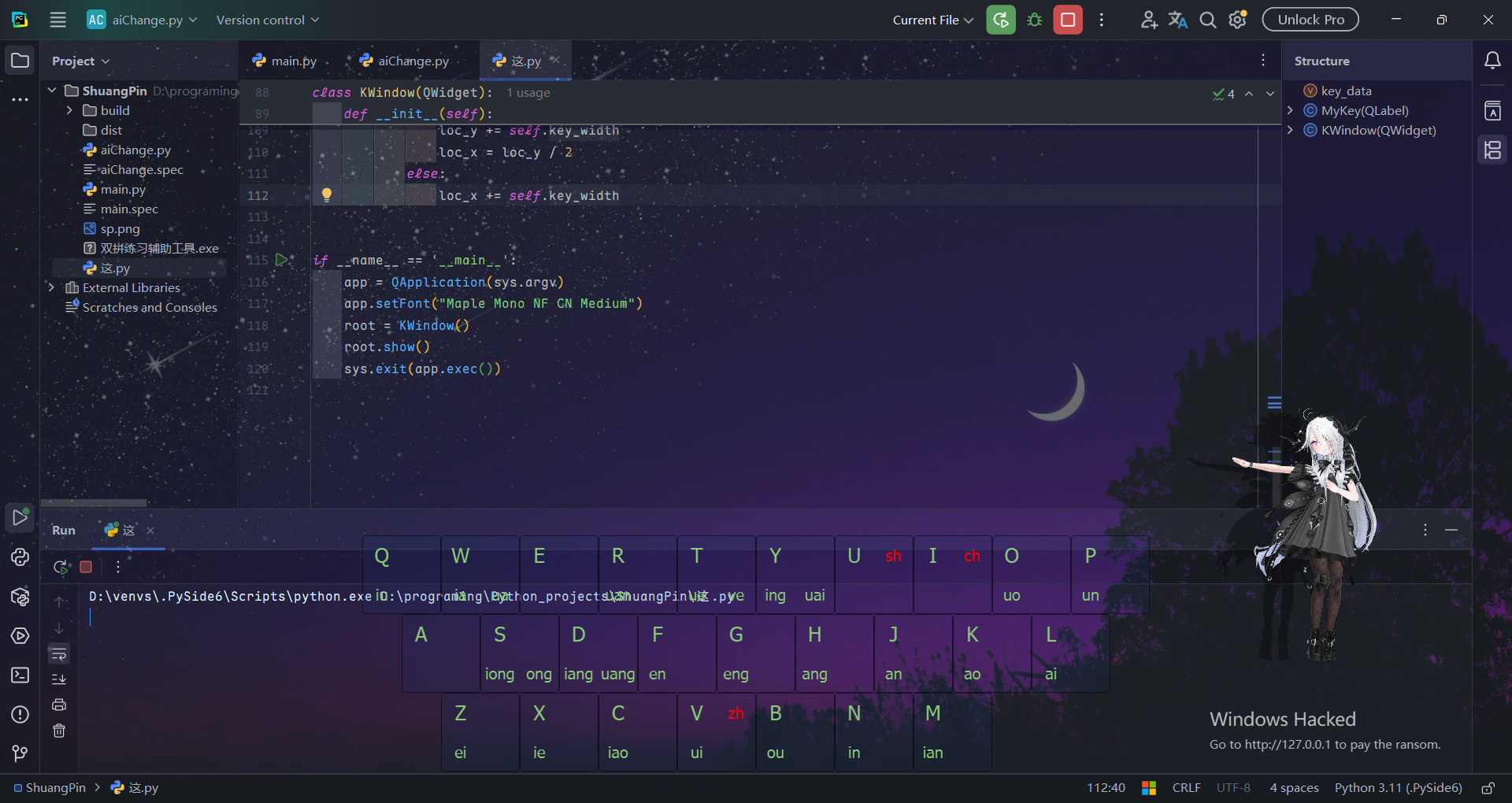Open Search Everywhere magnifier icon
Screen dimensions: 1512x803
(x=1207, y=20)
